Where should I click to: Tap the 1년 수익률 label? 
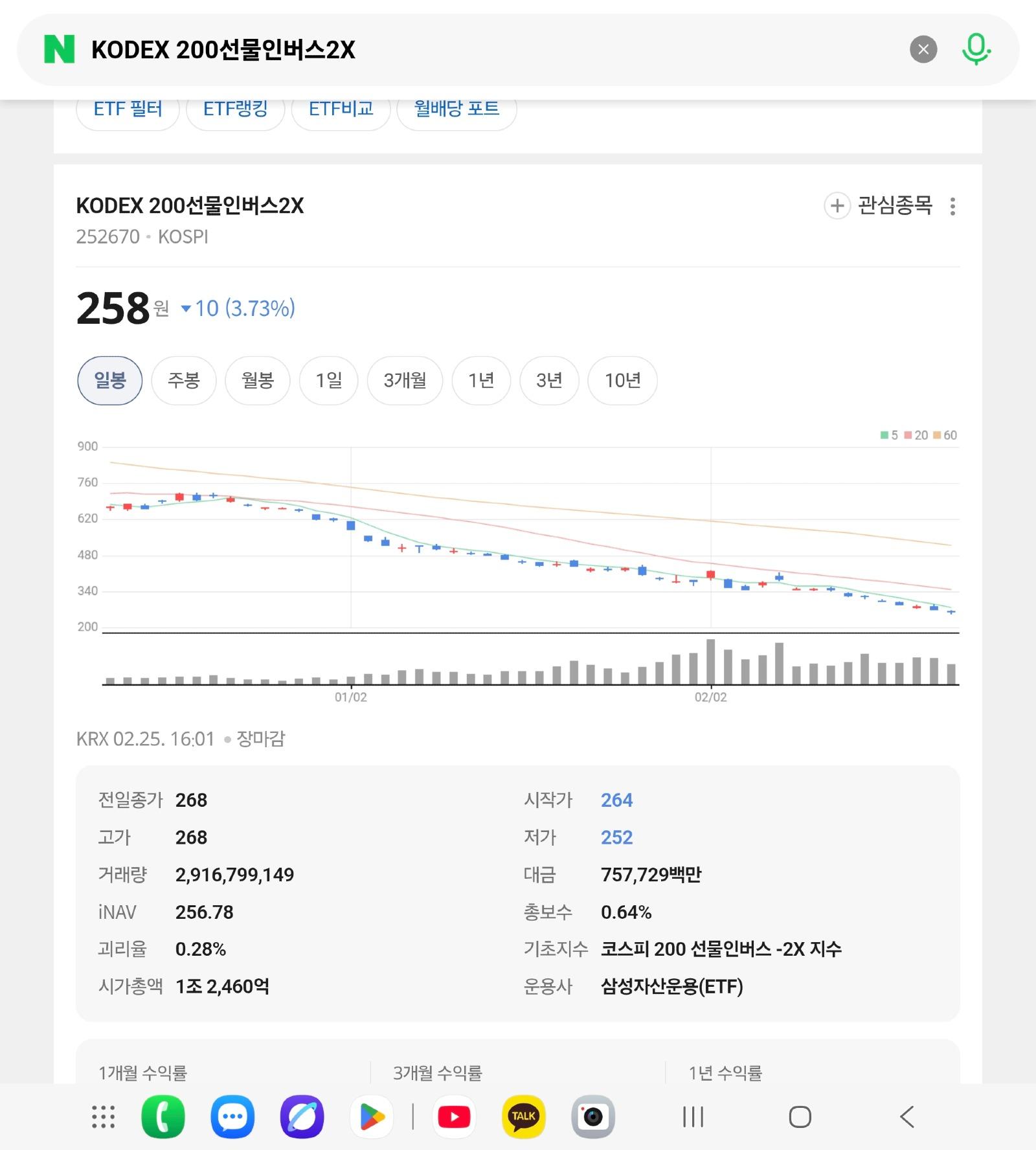pos(725,1073)
